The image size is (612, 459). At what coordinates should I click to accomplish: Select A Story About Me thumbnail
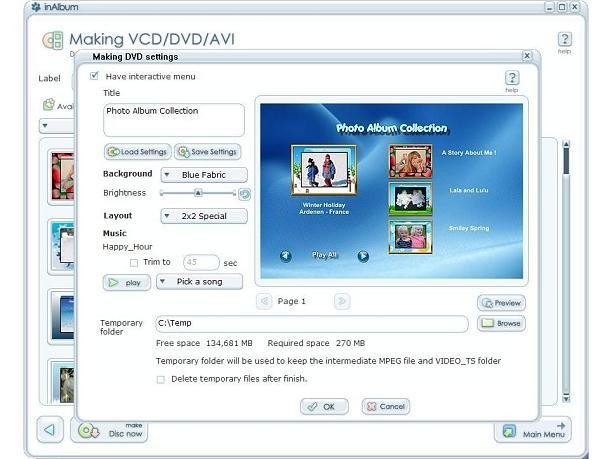click(410, 161)
